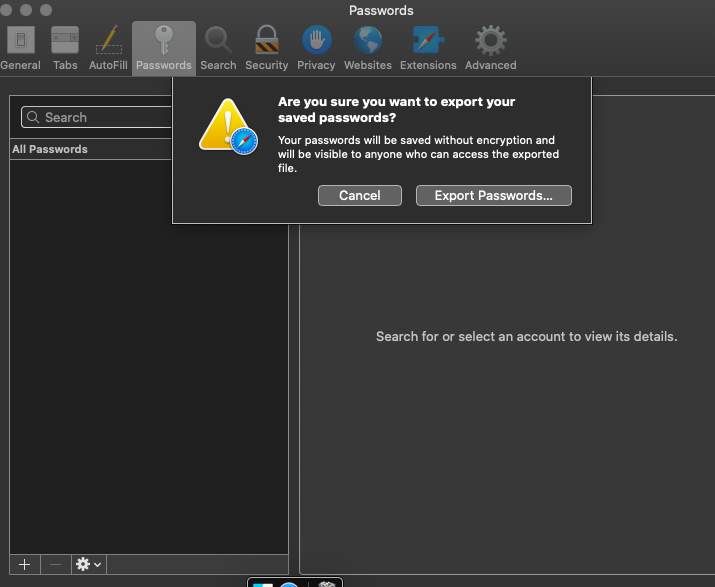Screen dimensions: 715x587
Task: Open the Privacy hand icon pane
Action: (x=316, y=48)
